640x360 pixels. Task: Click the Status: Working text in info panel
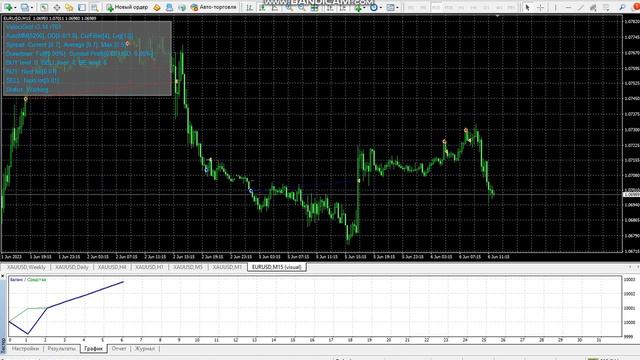pyautogui.click(x=27, y=89)
